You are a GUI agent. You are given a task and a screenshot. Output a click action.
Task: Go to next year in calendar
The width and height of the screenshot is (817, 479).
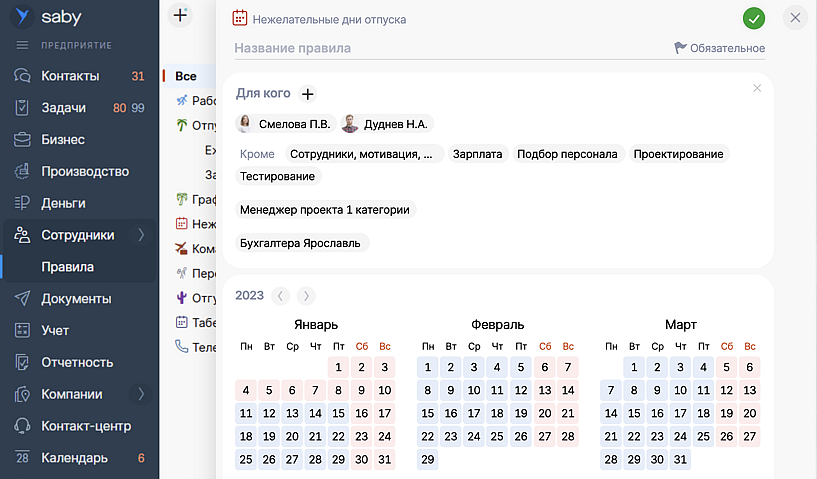pyautogui.click(x=306, y=296)
